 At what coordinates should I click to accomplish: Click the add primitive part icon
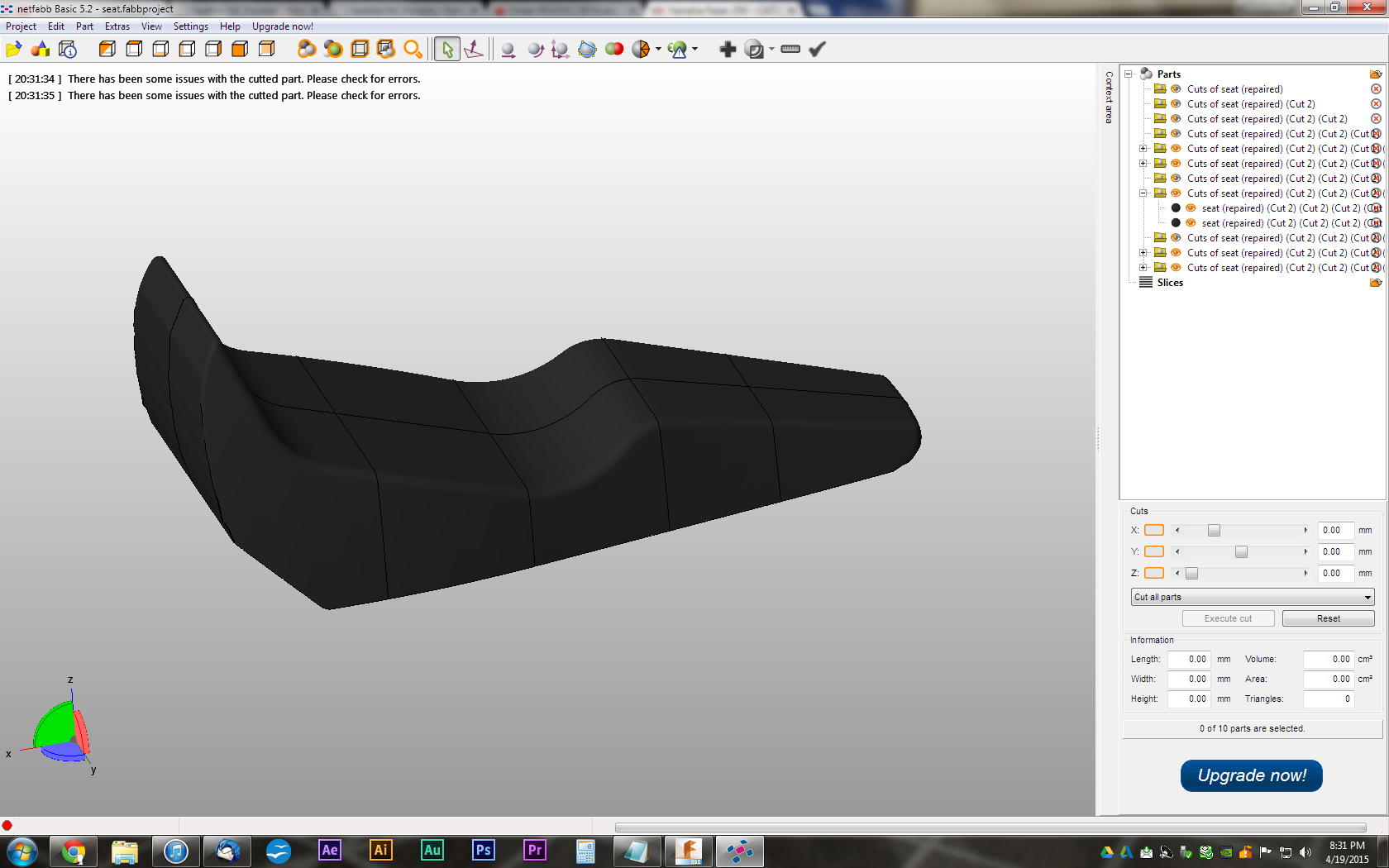pos(40,50)
